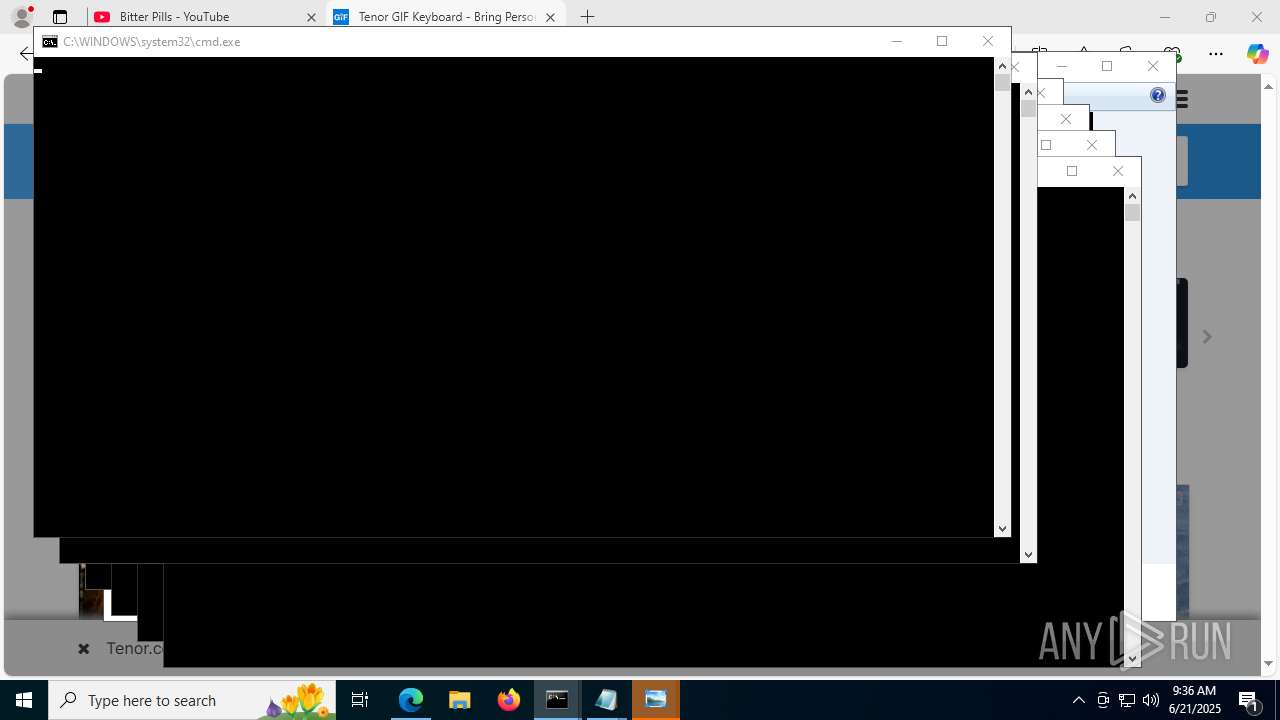This screenshot has width=1280, height=720.
Task: Open the cmd.exe title bar system icon
Action: [49, 42]
